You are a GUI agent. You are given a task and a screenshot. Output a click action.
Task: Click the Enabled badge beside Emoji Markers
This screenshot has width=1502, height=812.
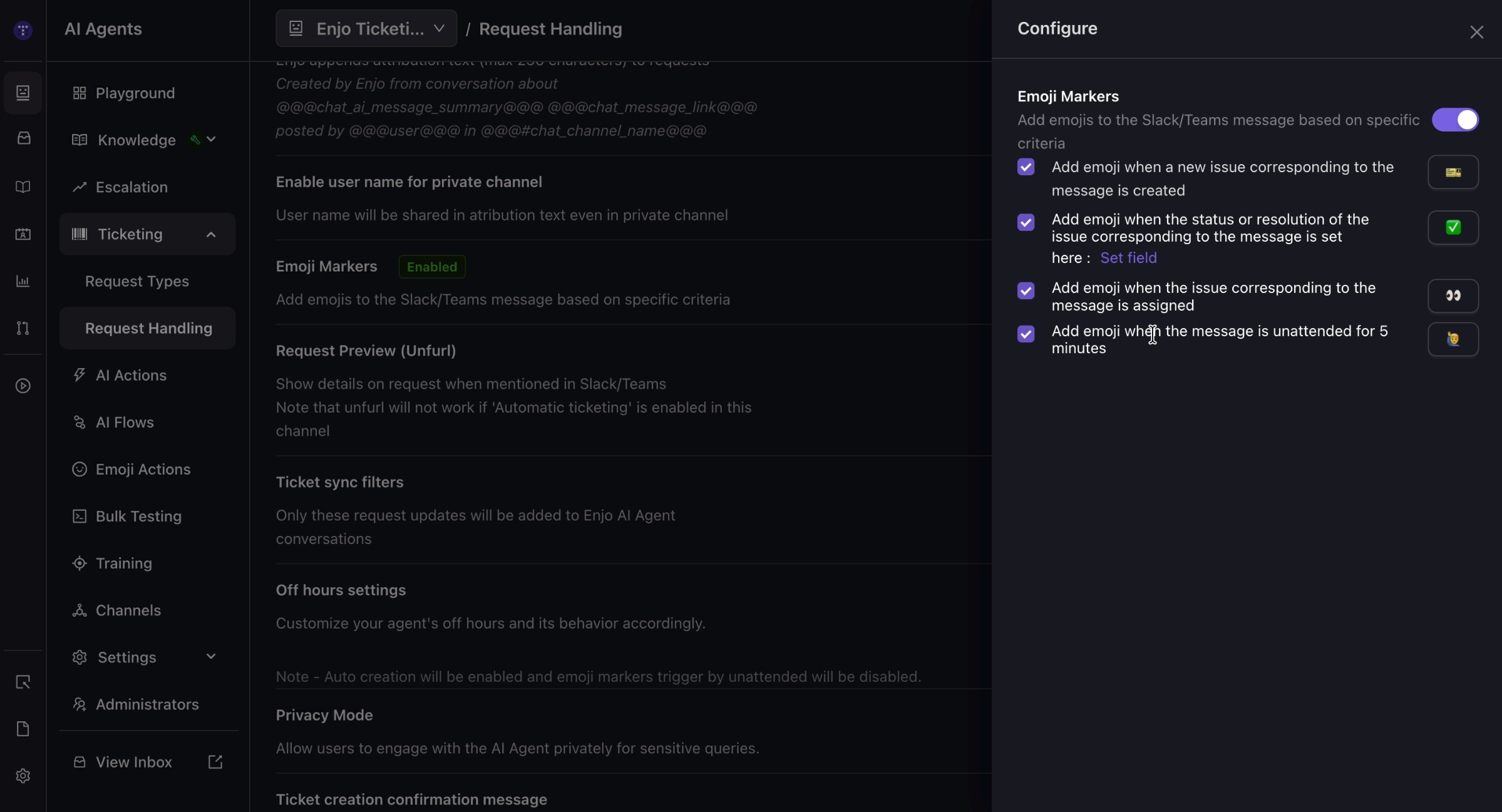point(432,267)
